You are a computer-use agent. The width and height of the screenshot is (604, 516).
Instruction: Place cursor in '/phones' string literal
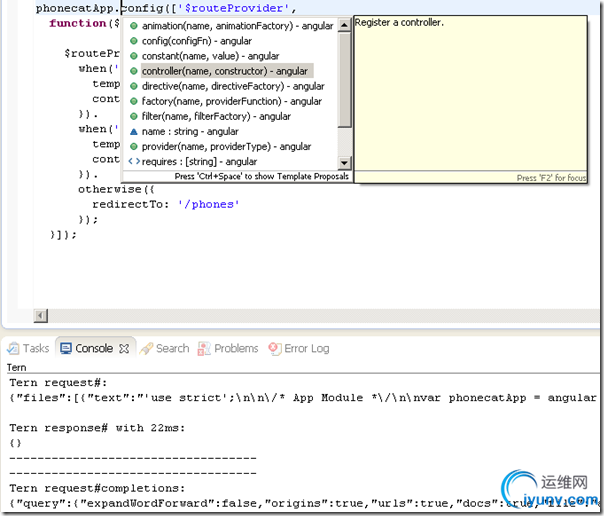coord(208,204)
